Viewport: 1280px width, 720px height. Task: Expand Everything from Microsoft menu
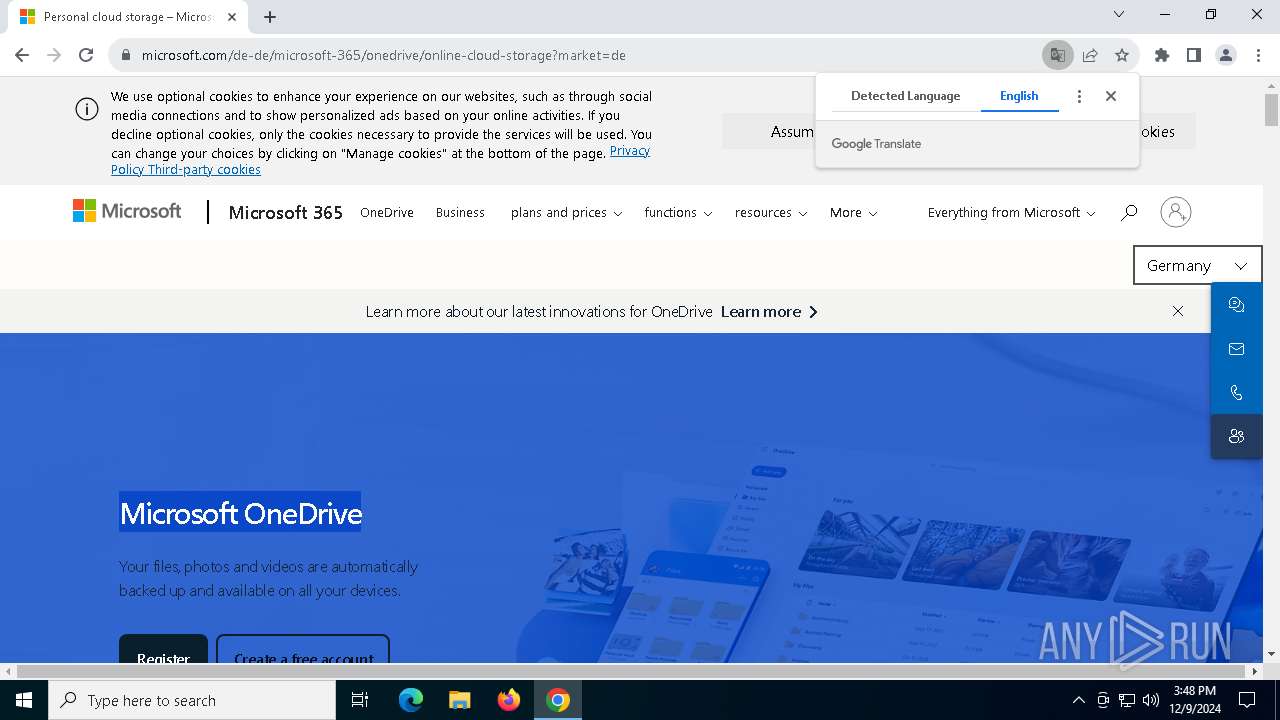(1011, 212)
